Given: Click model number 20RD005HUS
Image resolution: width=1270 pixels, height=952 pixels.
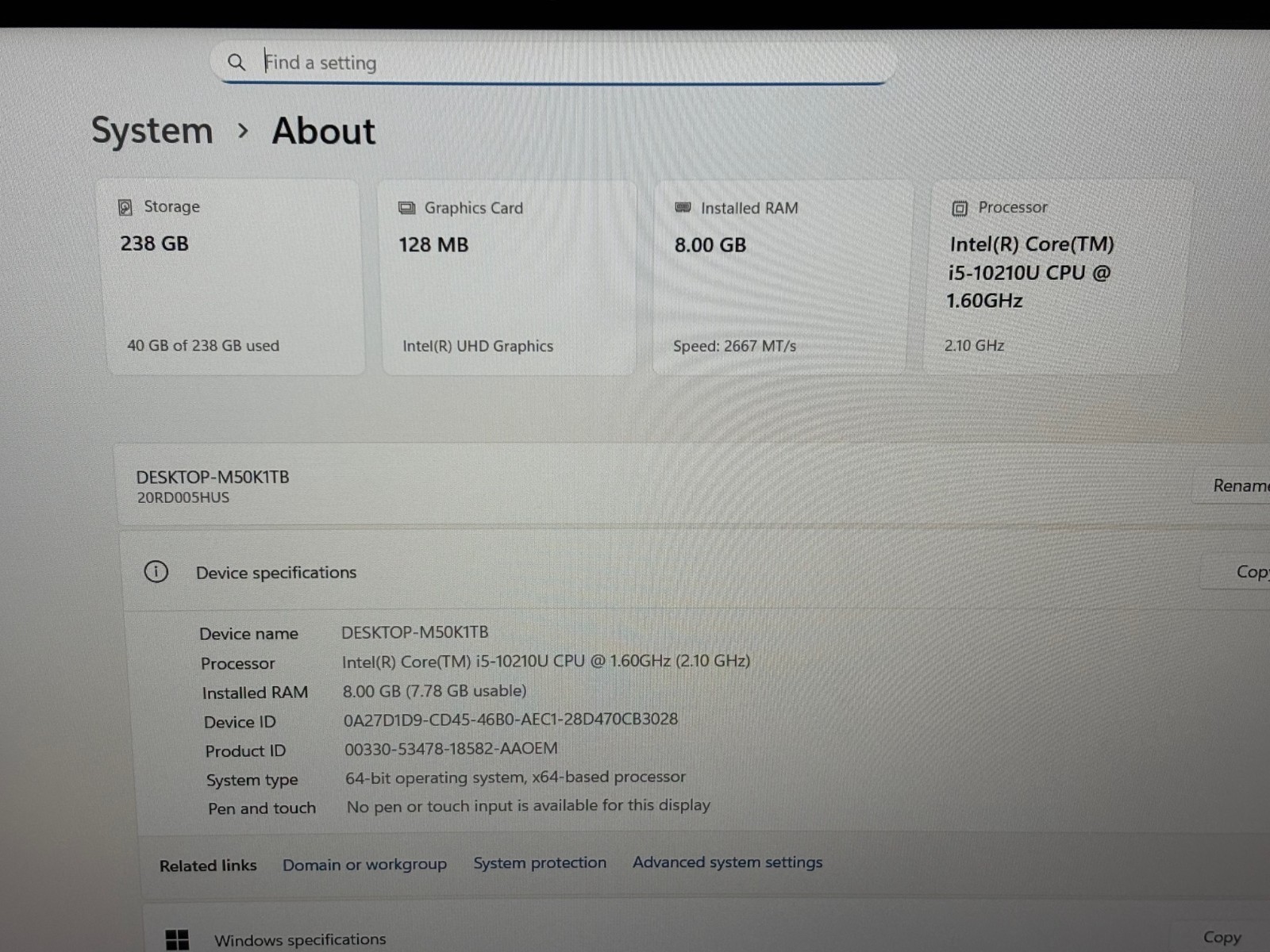Looking at the screenshot, I should (x=183, y=497).
